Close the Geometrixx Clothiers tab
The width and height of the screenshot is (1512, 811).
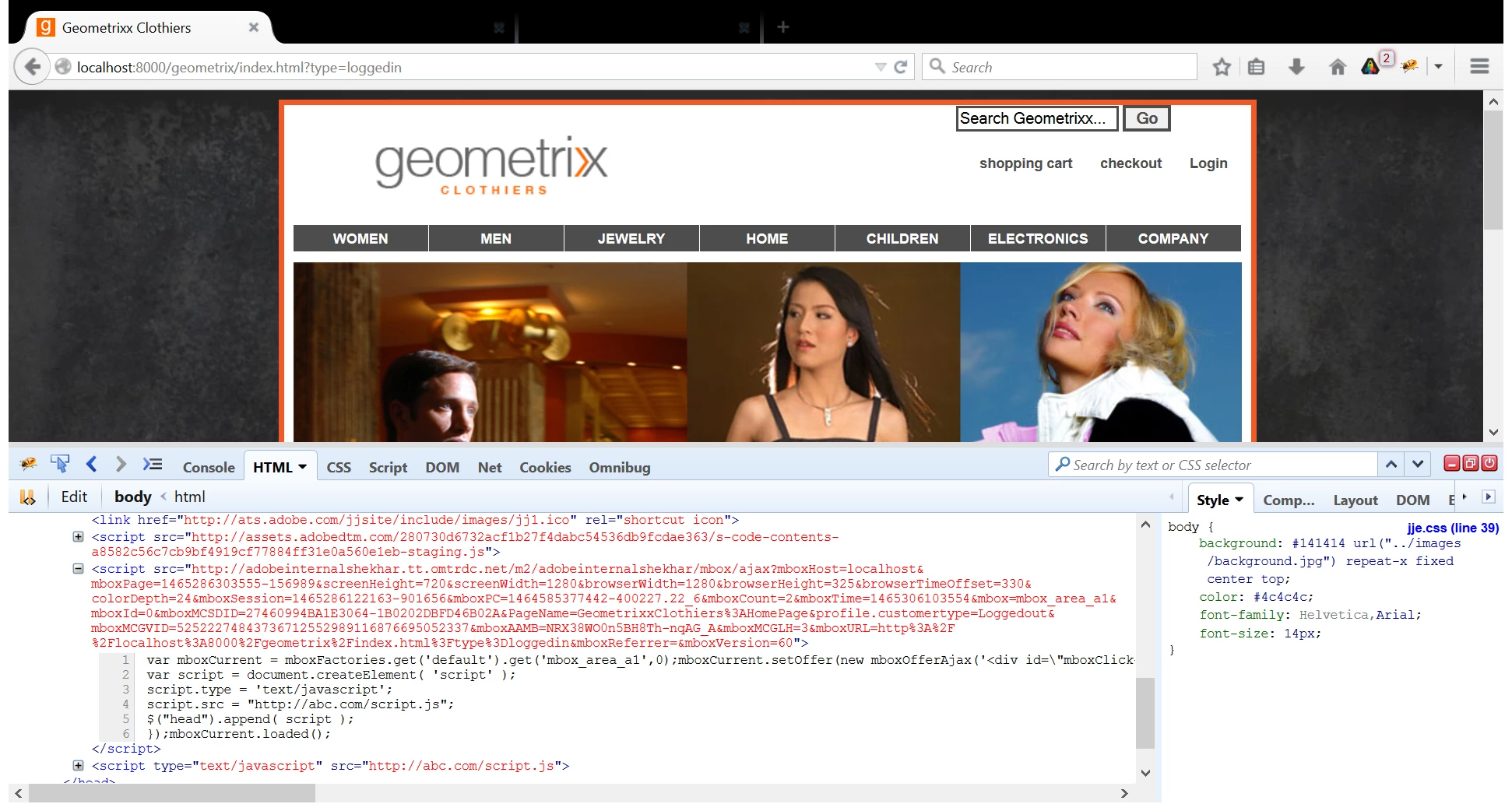coord(254,27)
